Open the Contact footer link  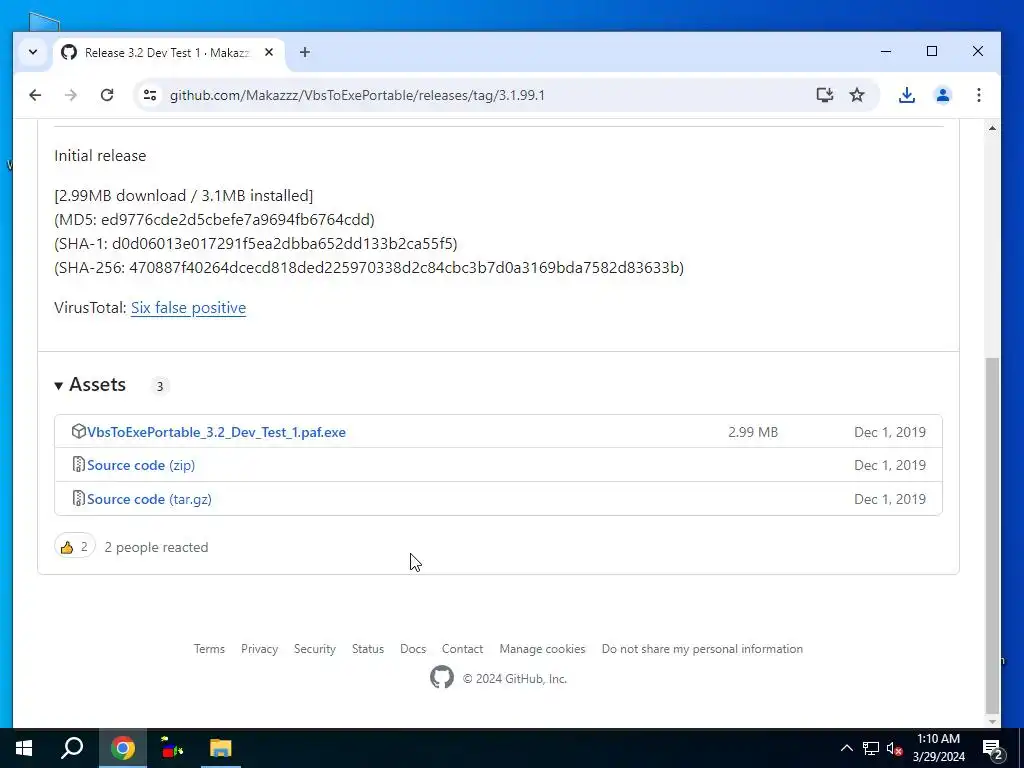[x=462, y=648]
